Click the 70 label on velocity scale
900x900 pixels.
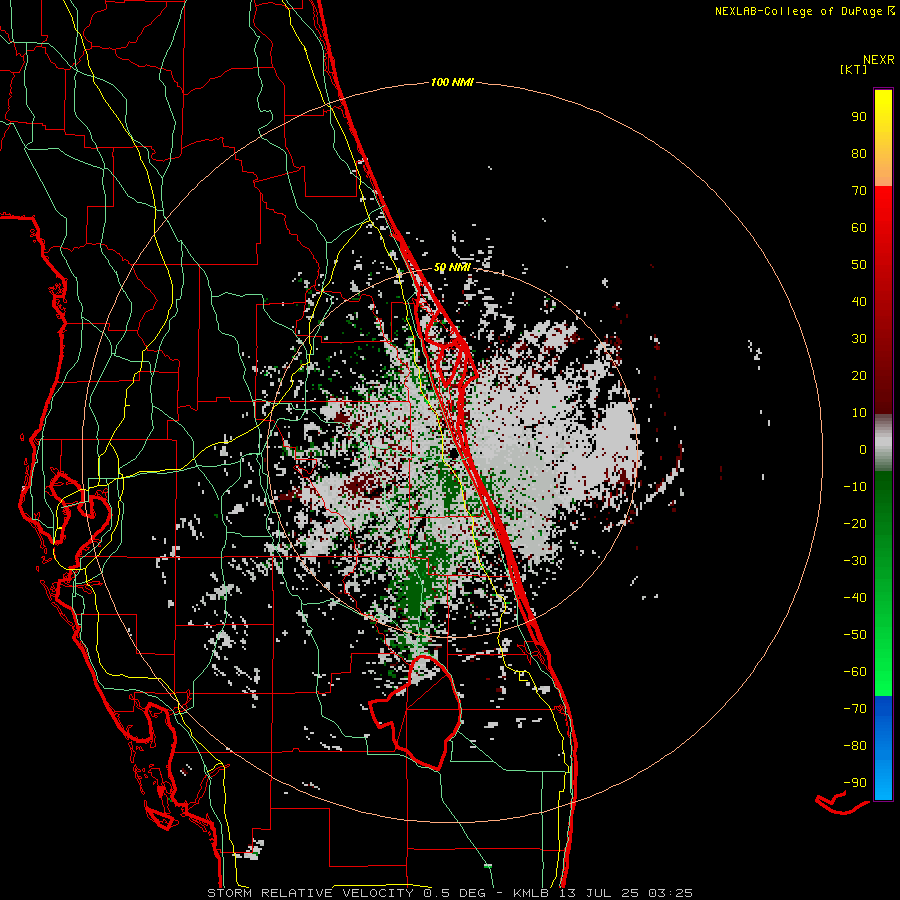(859, 191)
